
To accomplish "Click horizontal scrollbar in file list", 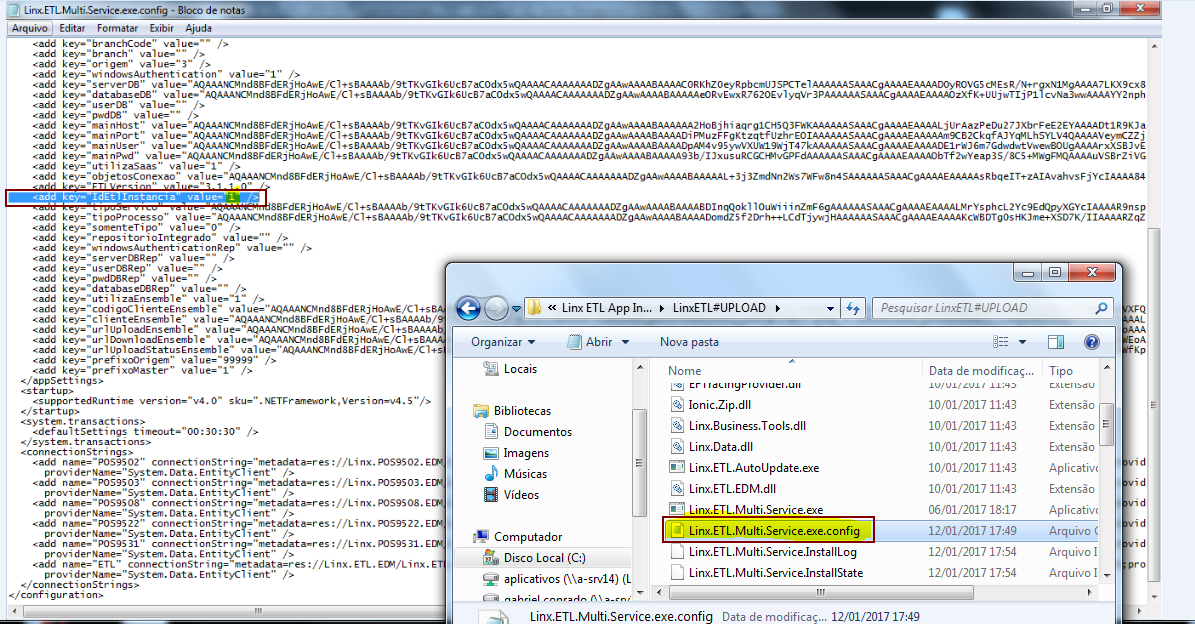I will 820,592.
